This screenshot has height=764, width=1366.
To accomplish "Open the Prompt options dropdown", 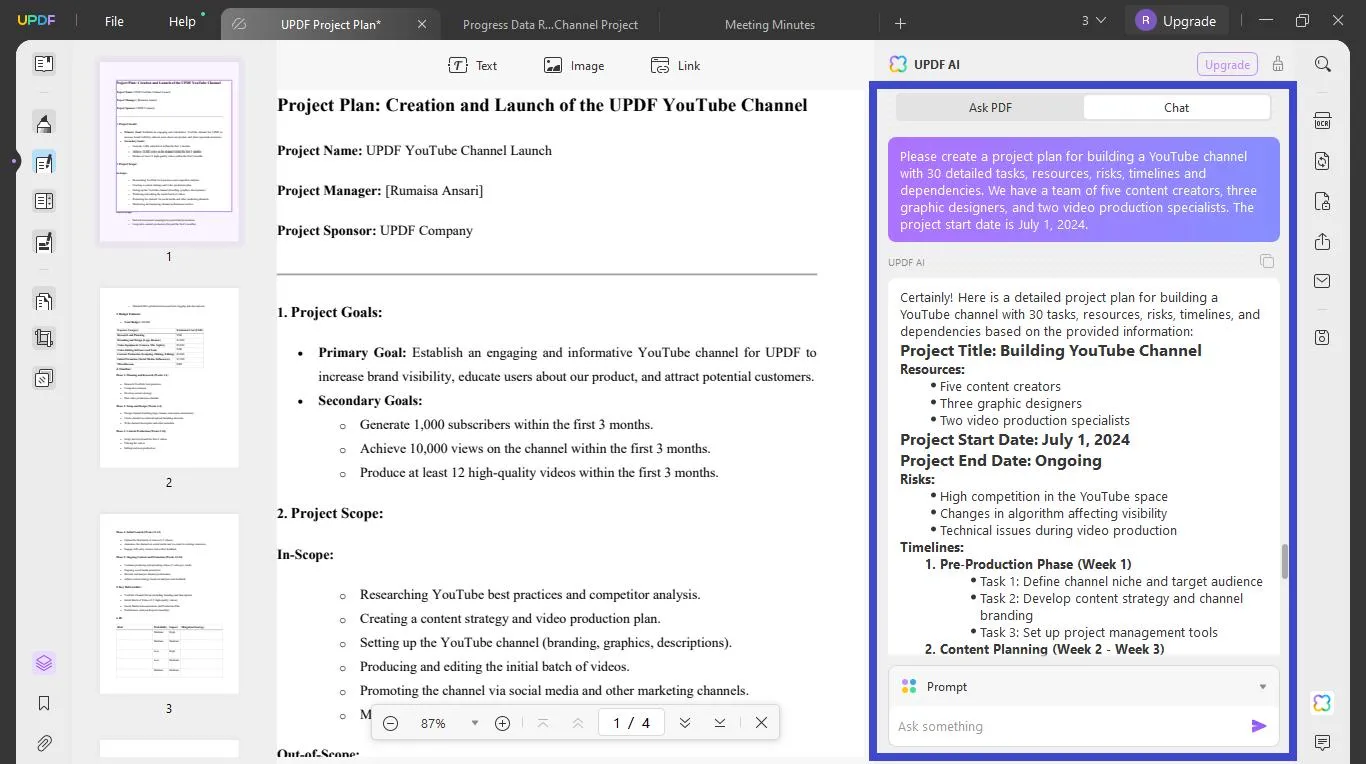I will tap(1261, 686).
